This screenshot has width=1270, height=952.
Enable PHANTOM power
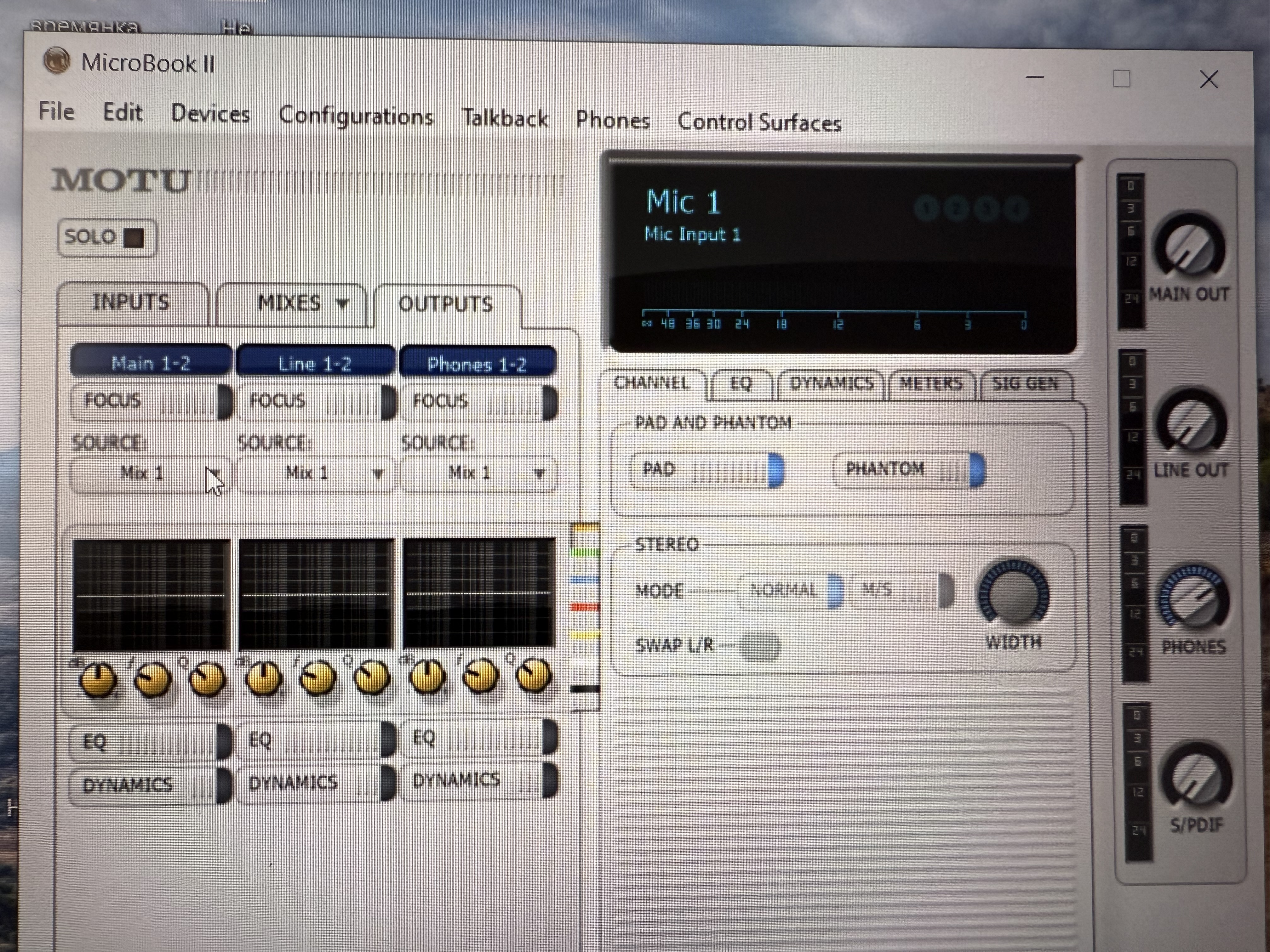click(909, 469)
